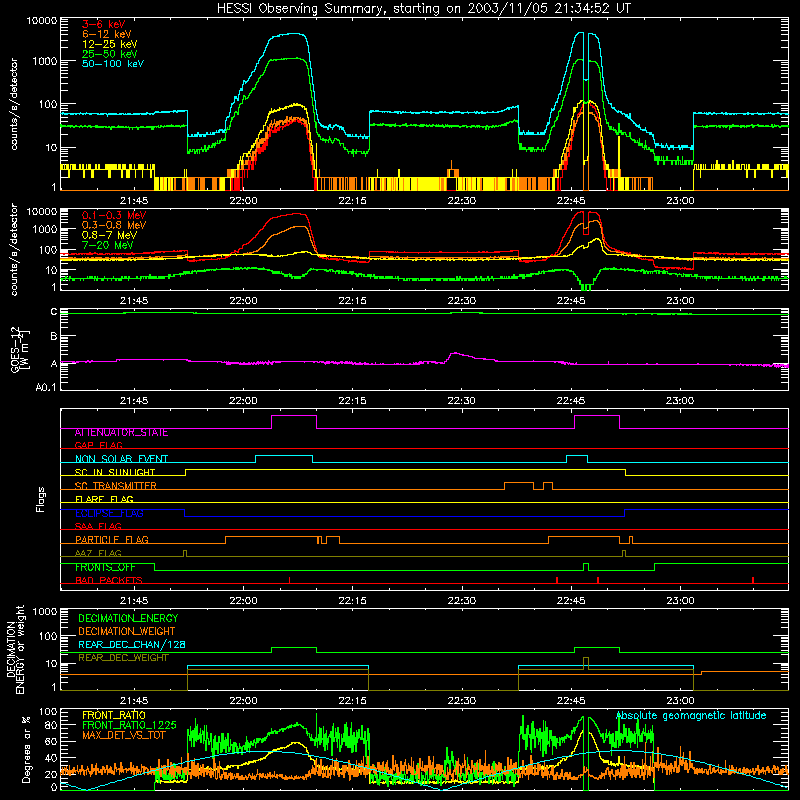Click the 0.8-7 MeV legend entry

(x=109, y=235)
